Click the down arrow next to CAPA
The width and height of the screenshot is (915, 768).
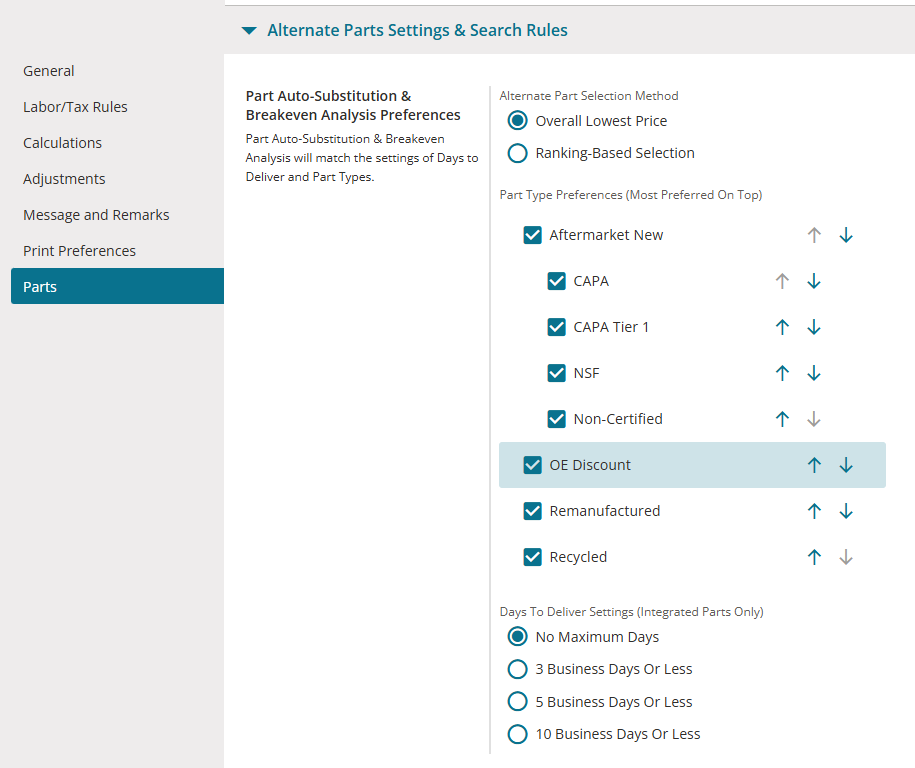pos(814,281)
